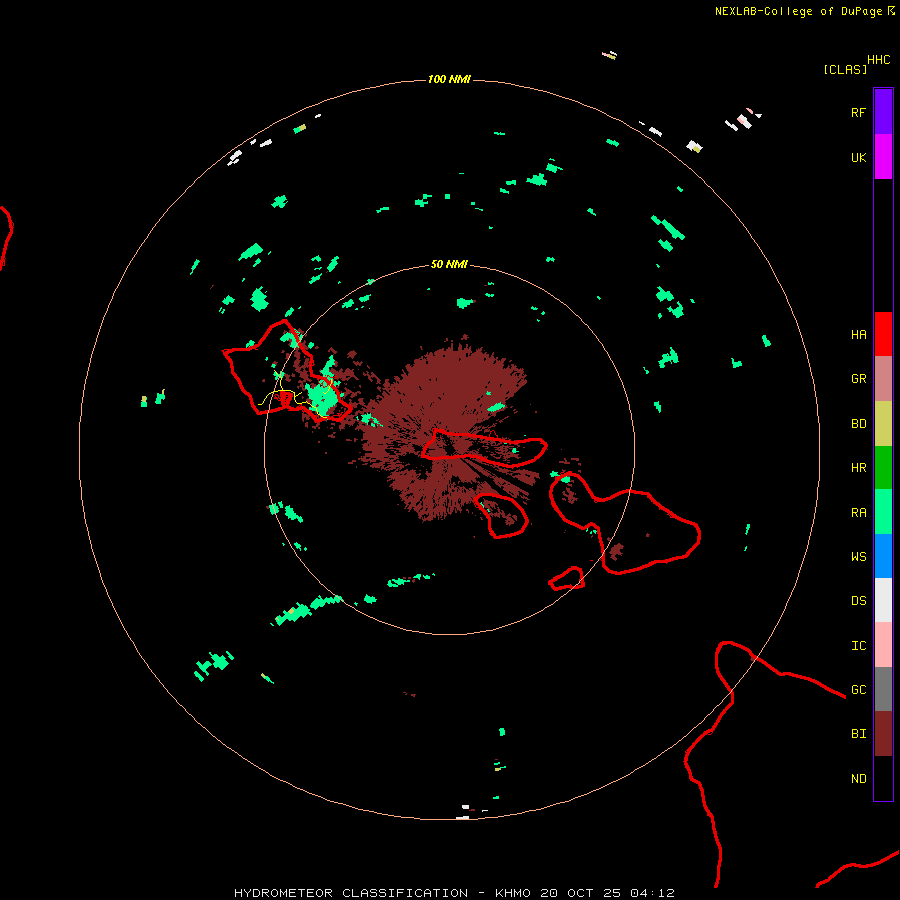Click the 50 NMI range ring label

tap(449, 264)
